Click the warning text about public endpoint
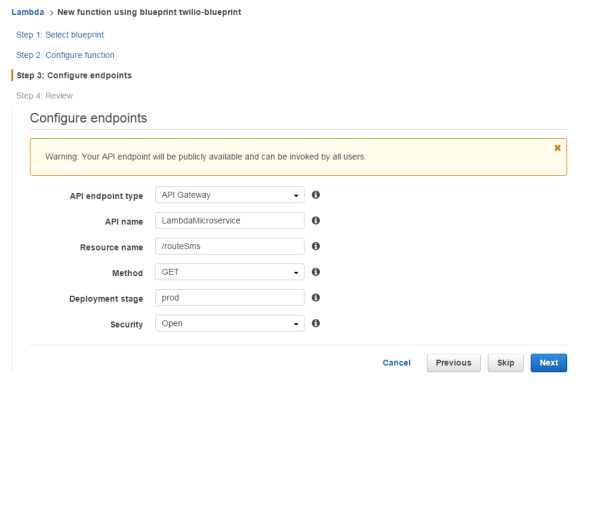 pos(205,157)
